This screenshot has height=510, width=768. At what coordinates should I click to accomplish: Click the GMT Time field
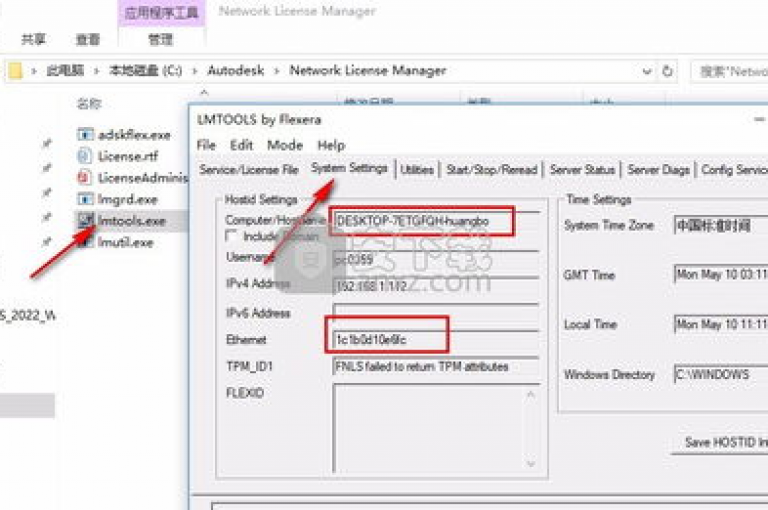pyautogui.click(x=721, y=274)
